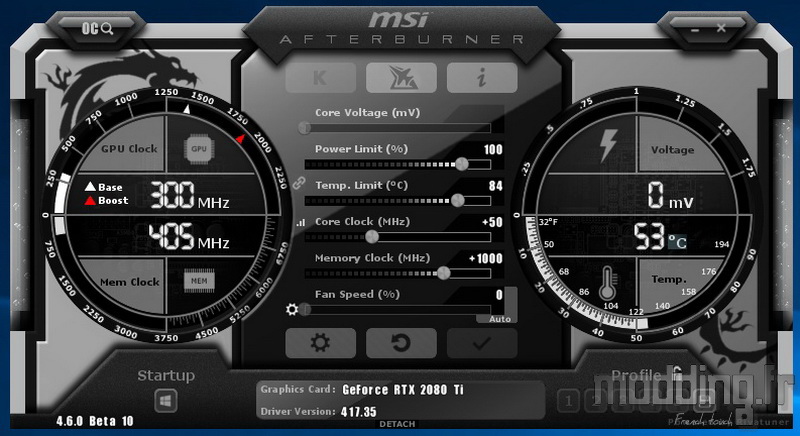800x436 pixels.
Task: Open the OC Scanner button
Action: point(97,29)
